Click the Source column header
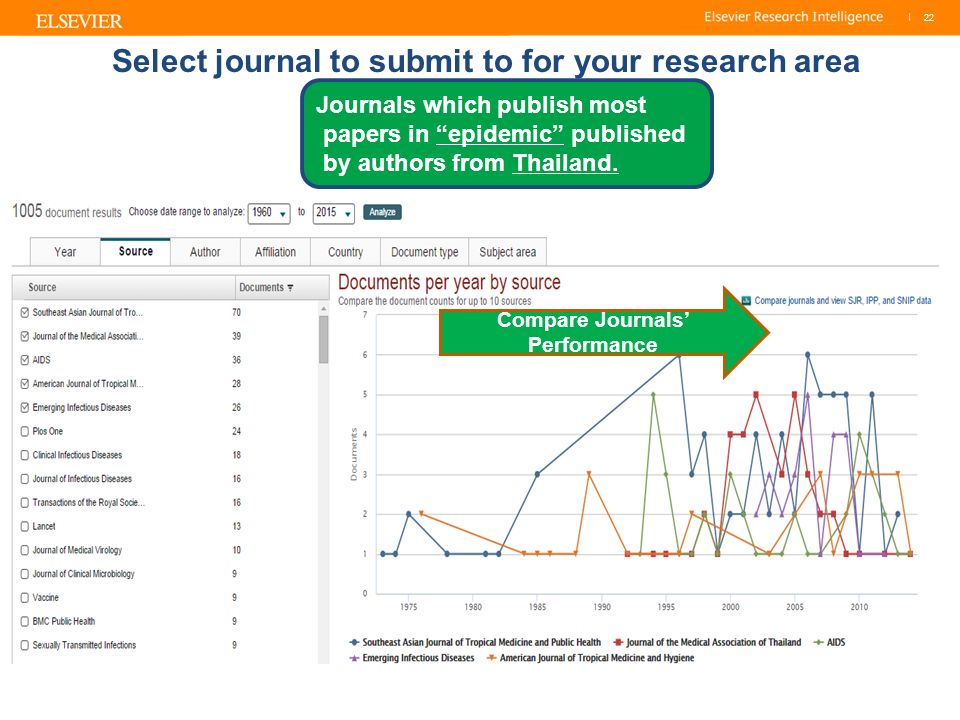This screenshot has width=960, height=720. click(x=124, y=287)
